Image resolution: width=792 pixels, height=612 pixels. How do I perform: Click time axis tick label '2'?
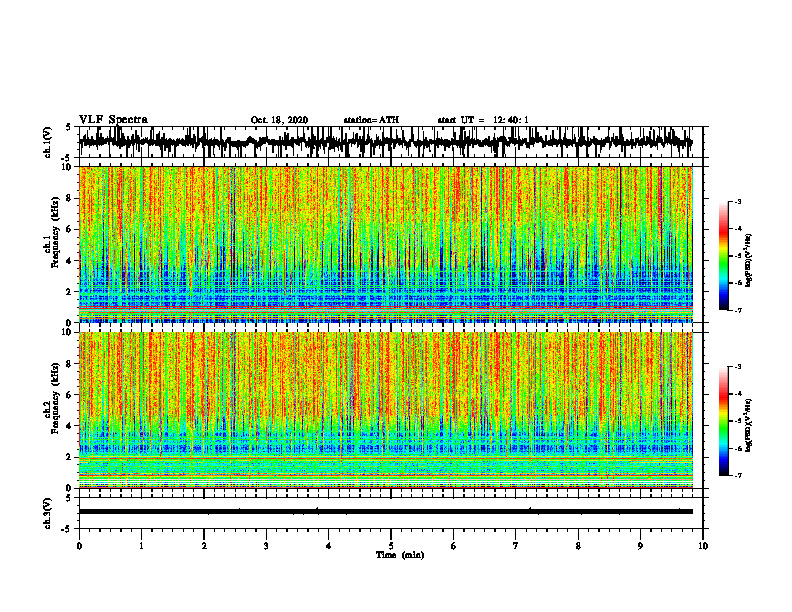point(204,546)
